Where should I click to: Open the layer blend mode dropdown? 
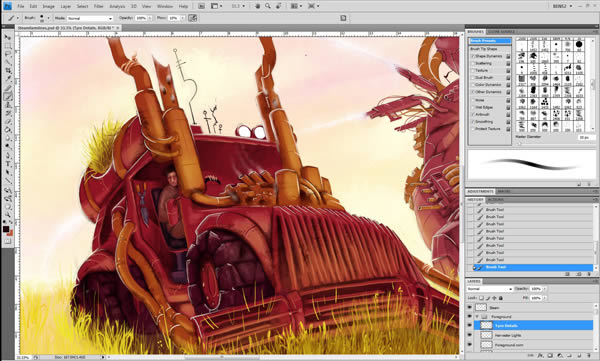click(x=489, y=289)
